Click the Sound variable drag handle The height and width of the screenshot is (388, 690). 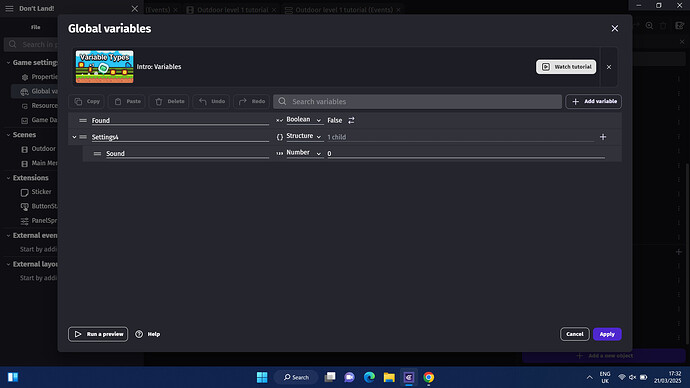(x=97, y=154)
